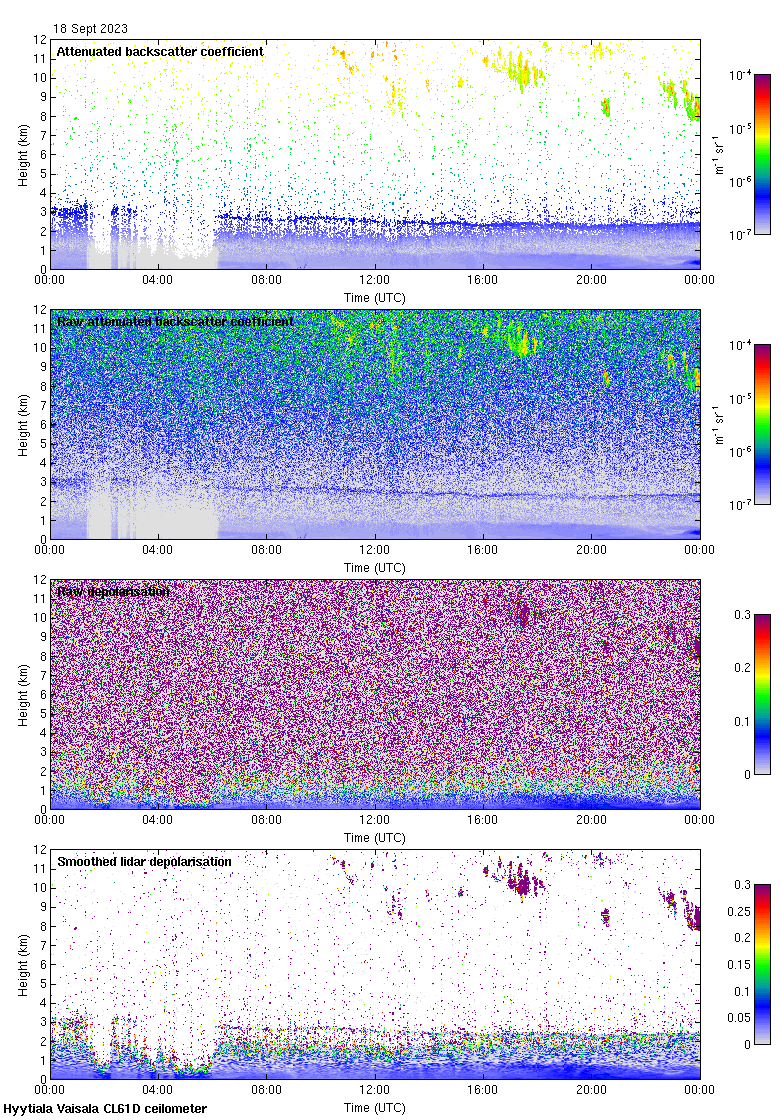The image size is (780, 1120).
Task: Click the Height (km) axis label of bottom panel
Action: click(23, 964)
